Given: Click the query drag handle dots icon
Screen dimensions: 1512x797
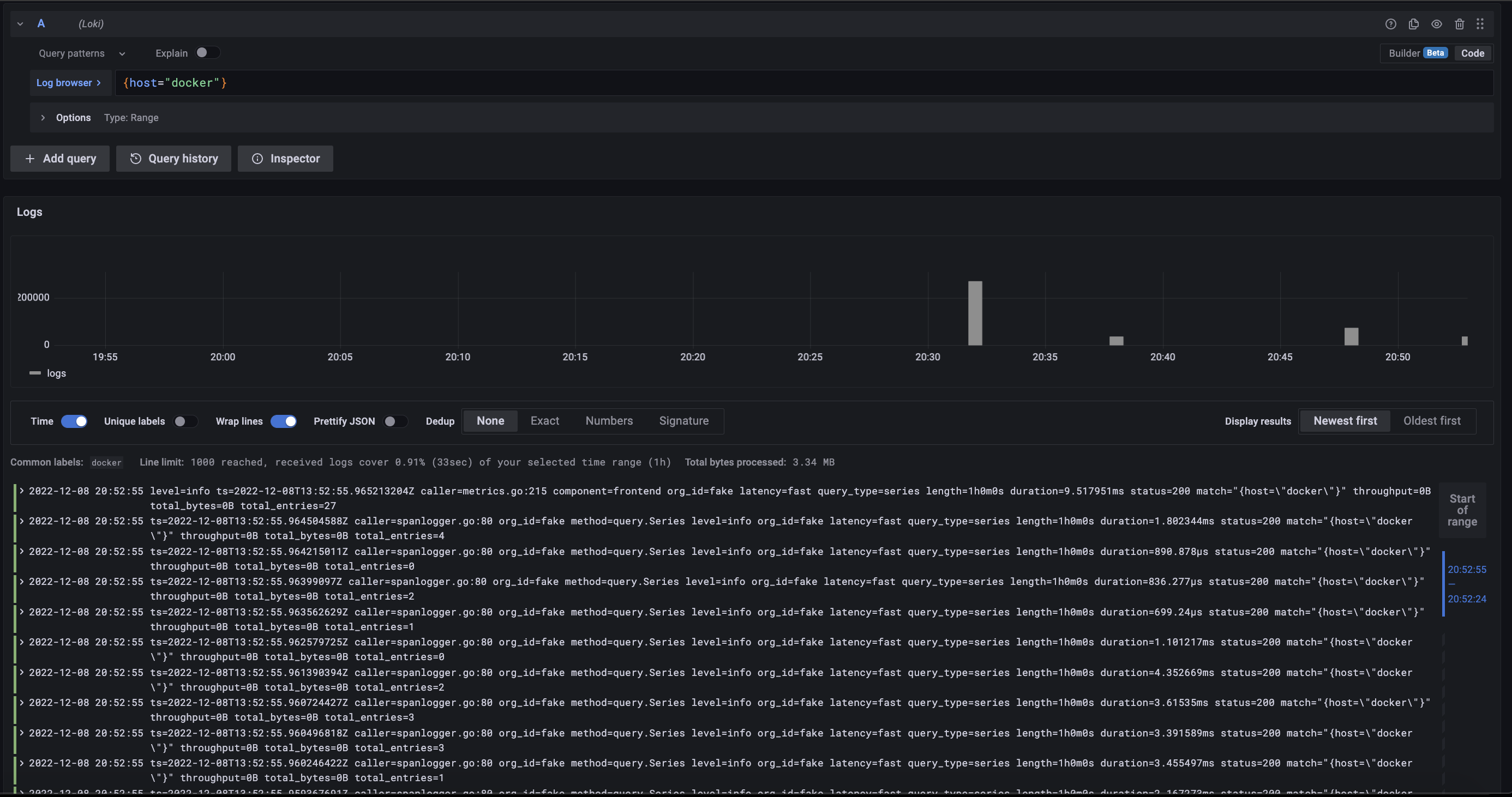Looking at the screenshot, I should tap(1480, 24).
